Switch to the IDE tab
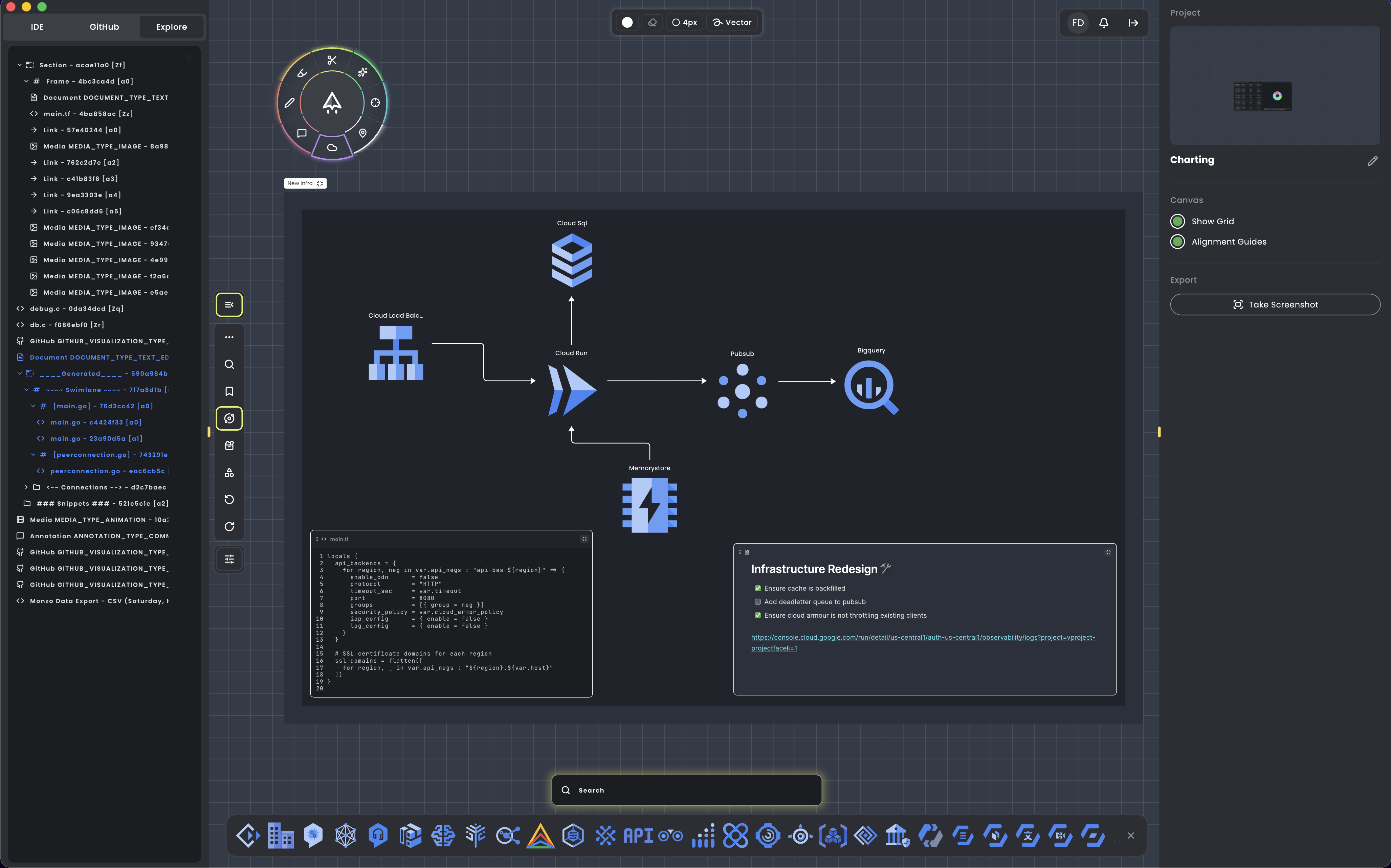This screenshot has height=868, width=1391. click(37, 27)
